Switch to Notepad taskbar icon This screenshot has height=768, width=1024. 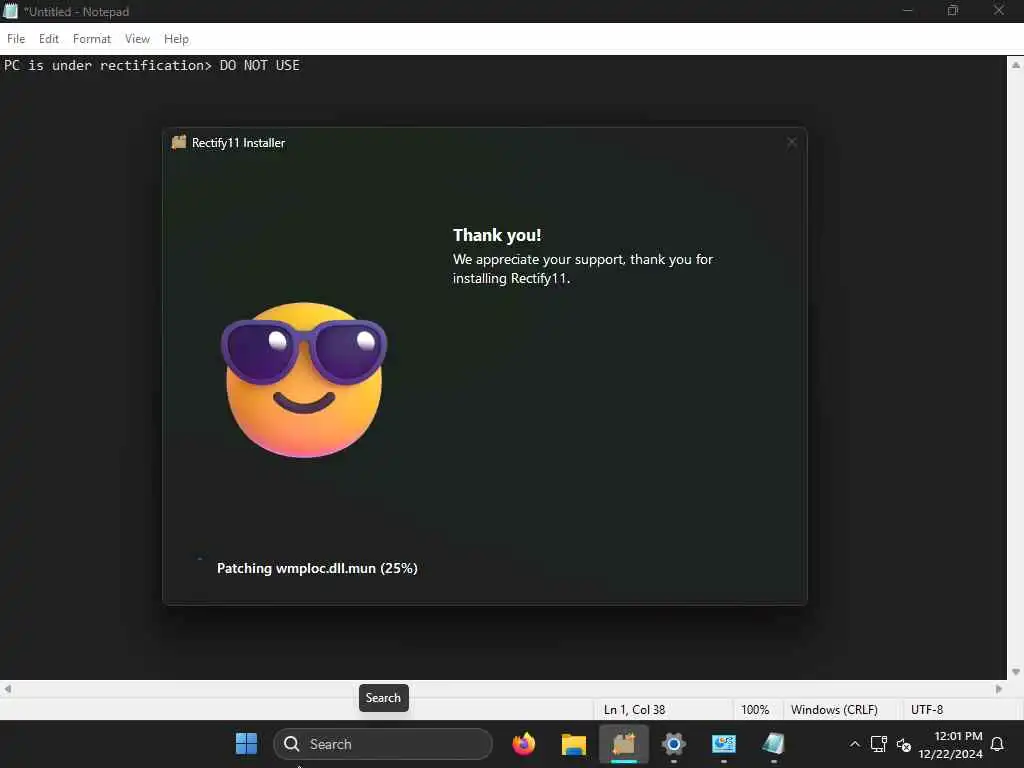[773, 744]
